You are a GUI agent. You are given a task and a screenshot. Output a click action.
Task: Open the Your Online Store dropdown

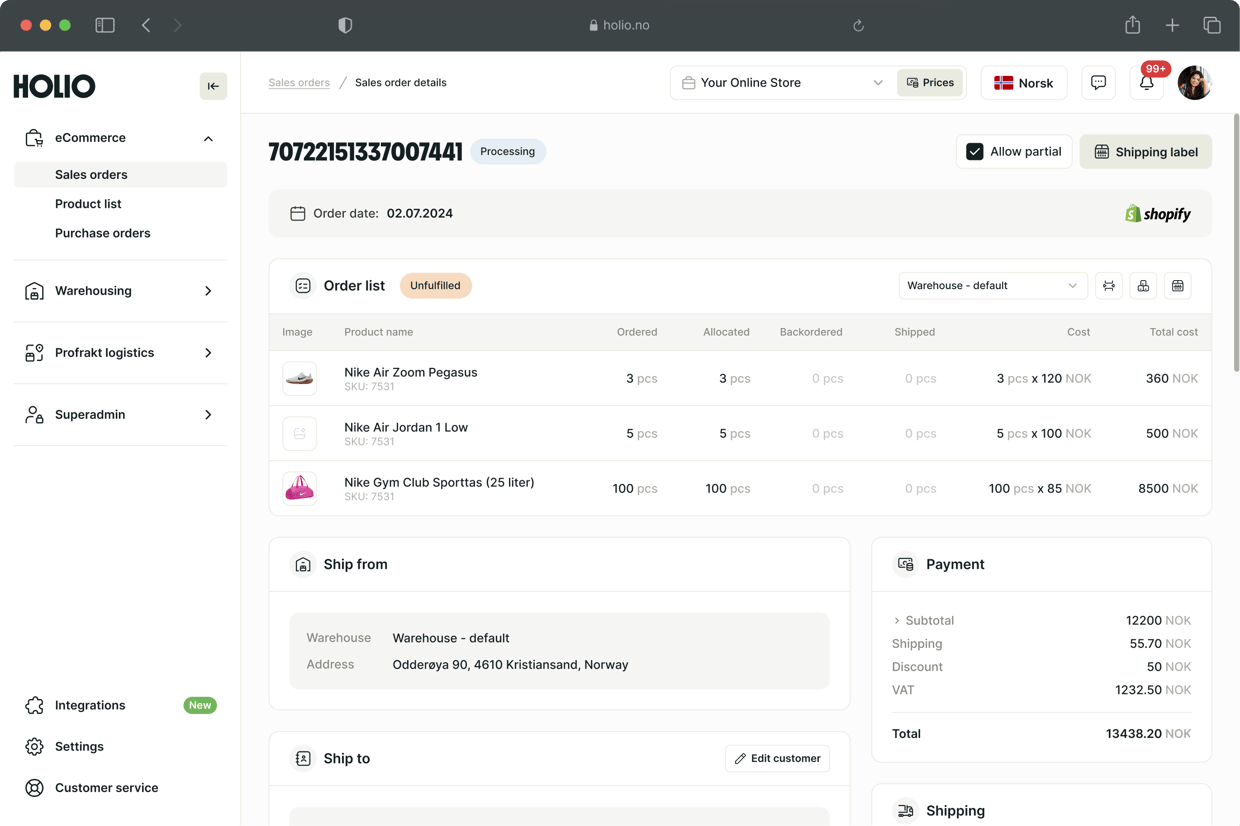[x=782, y=83]
